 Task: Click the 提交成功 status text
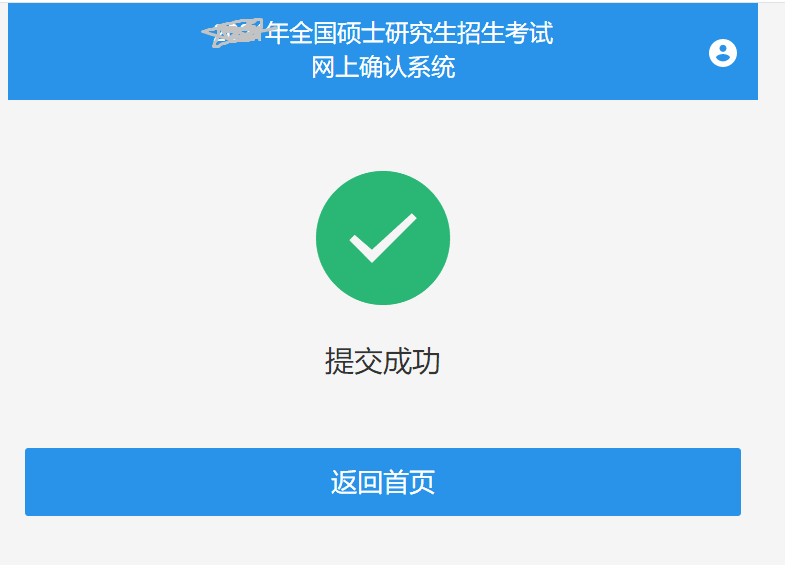383,361
